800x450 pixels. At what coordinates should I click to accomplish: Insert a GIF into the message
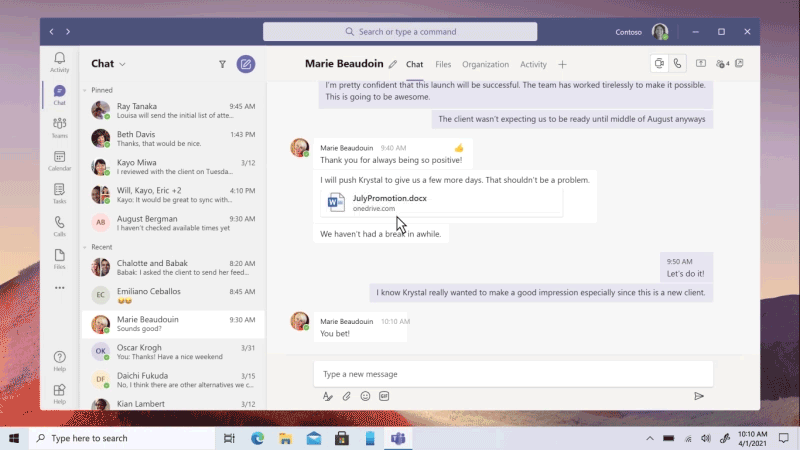click(384, 396)
